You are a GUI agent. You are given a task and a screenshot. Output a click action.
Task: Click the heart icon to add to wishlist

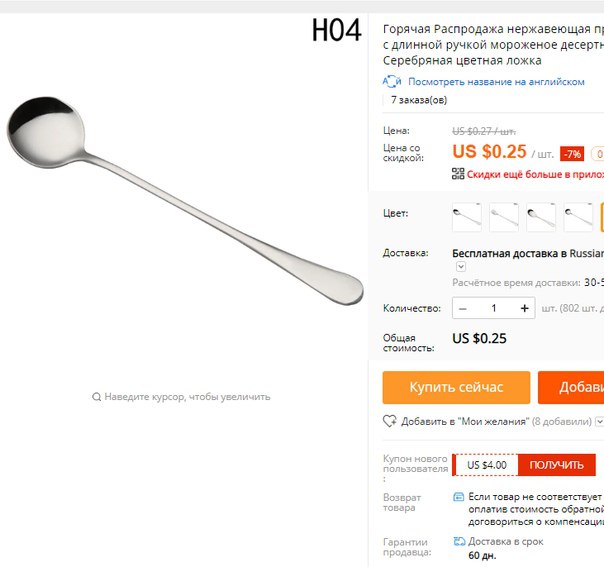click(389, 421)
